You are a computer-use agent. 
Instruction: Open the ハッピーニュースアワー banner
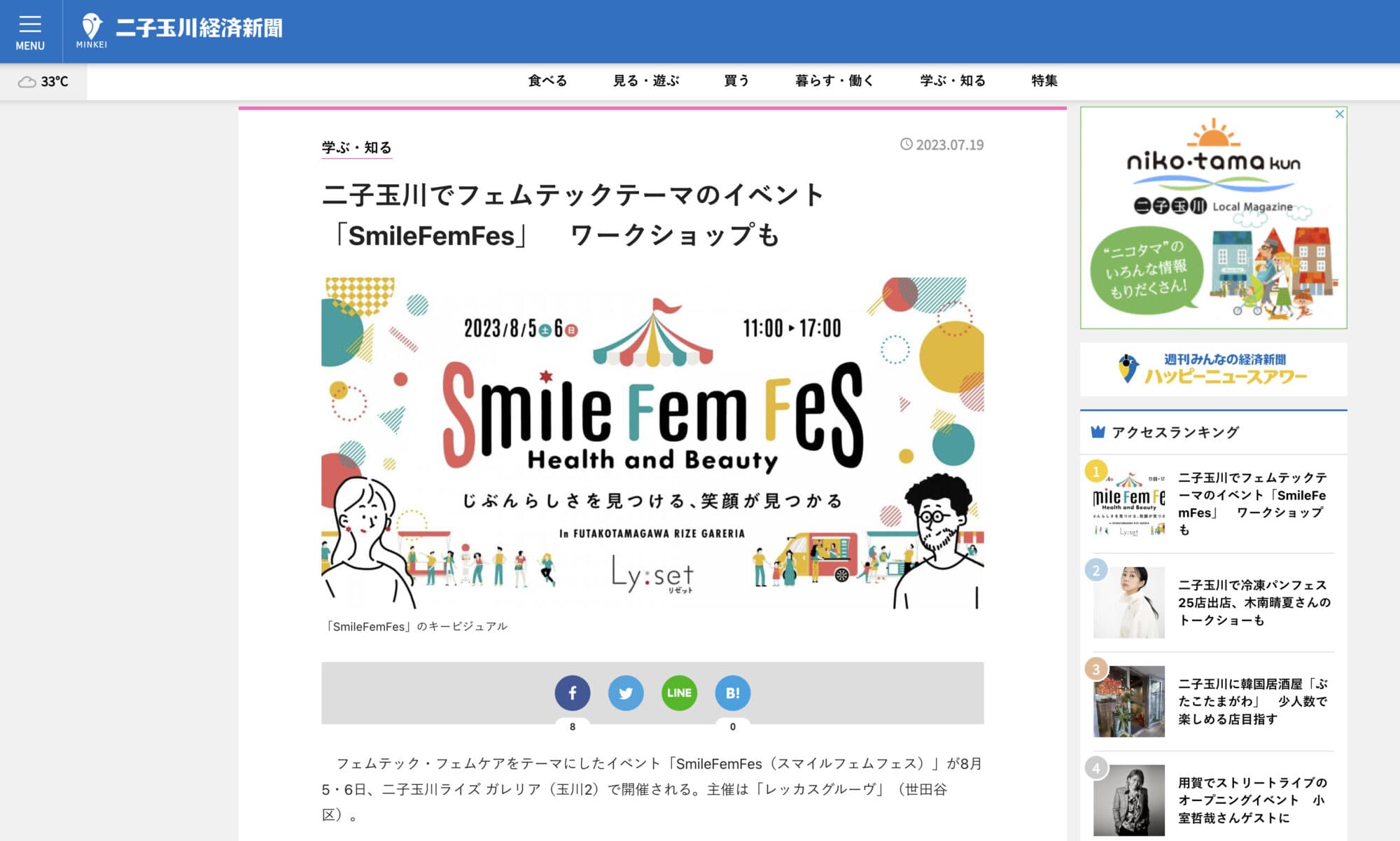(1213, 369)
